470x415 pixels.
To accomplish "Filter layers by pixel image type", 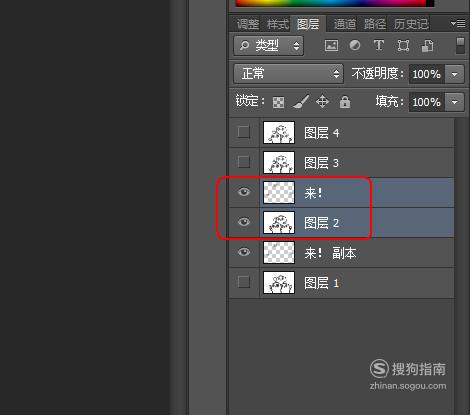I will (331, 46).
